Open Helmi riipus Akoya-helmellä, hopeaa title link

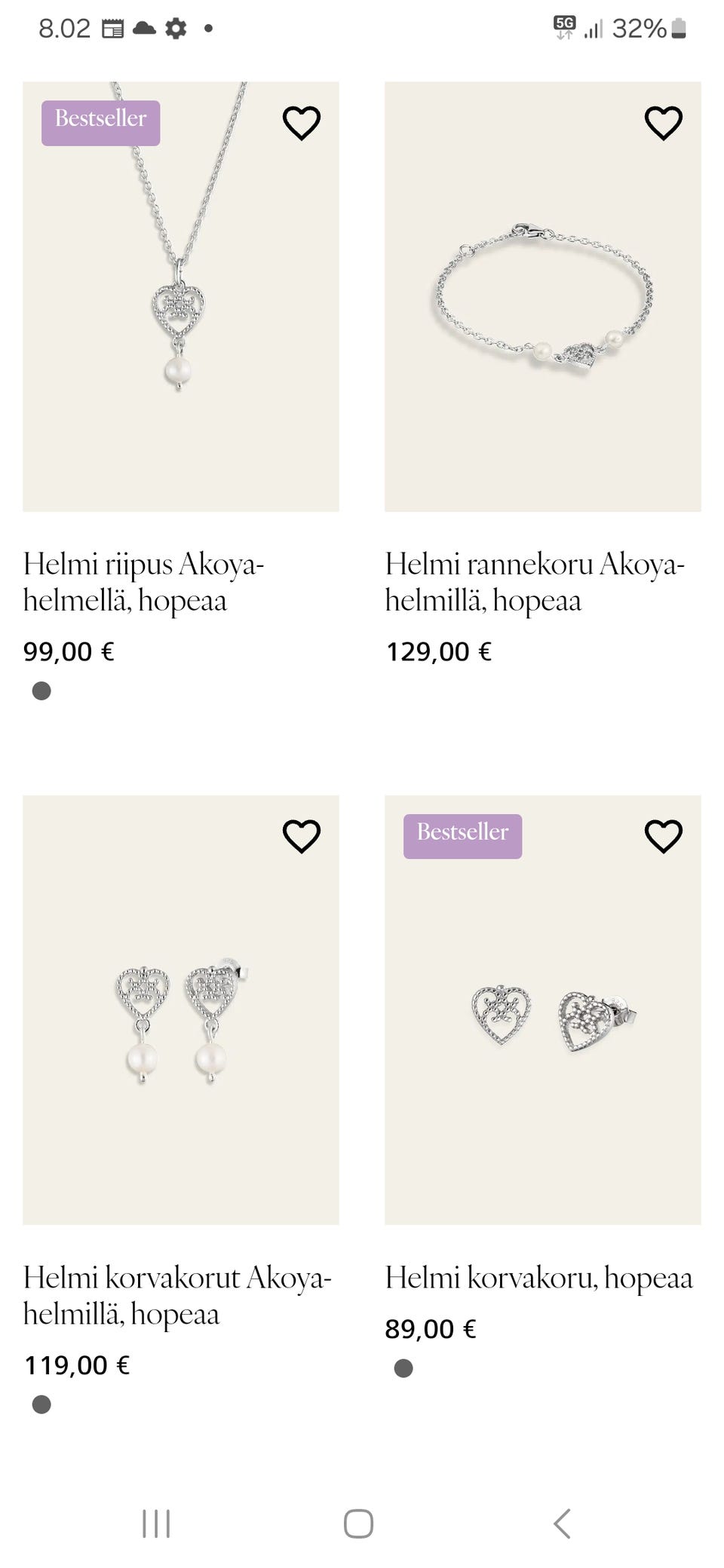tap(143, 582)
